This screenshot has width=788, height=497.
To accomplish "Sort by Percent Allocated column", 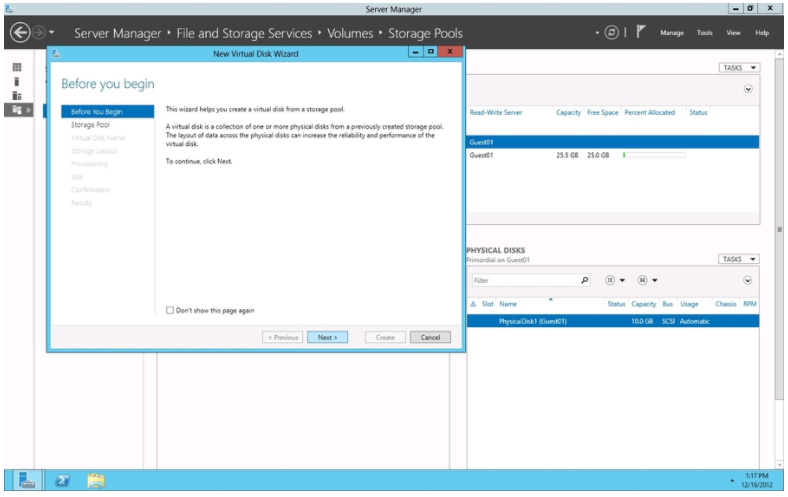I will [649, 113].
